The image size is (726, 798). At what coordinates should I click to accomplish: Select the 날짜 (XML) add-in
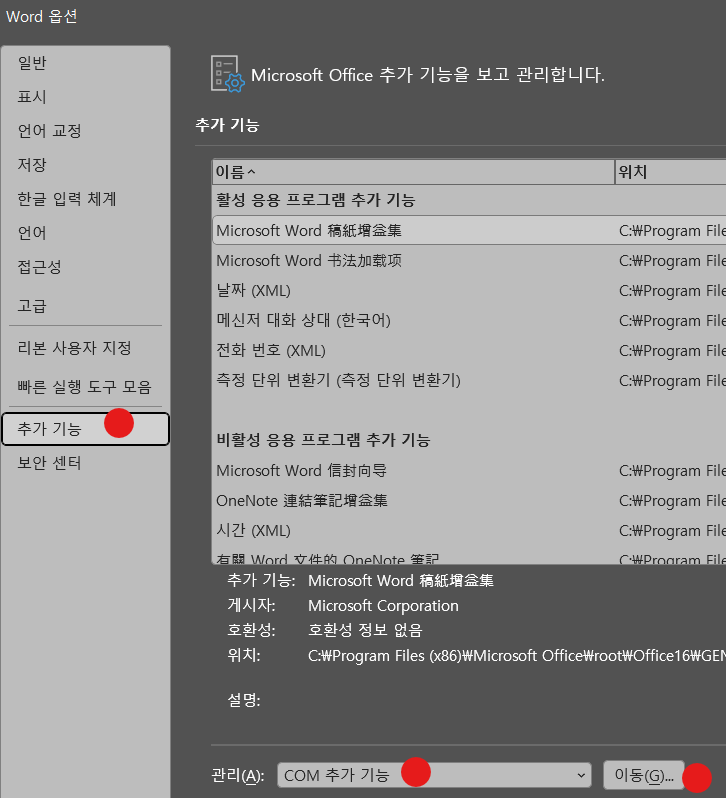pyautogui.click(x=469, y=291)
